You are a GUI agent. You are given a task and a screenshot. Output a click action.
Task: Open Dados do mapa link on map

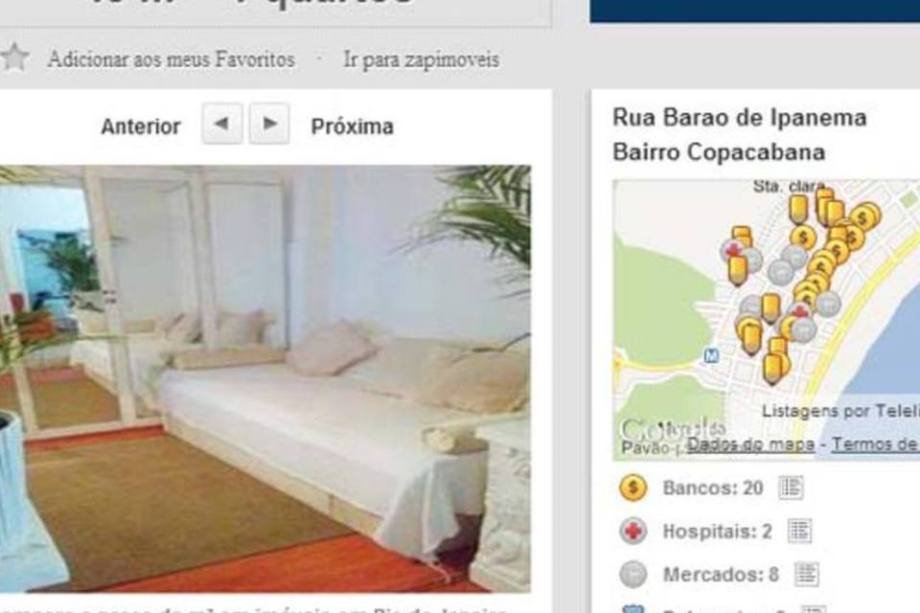pos(750,445)
